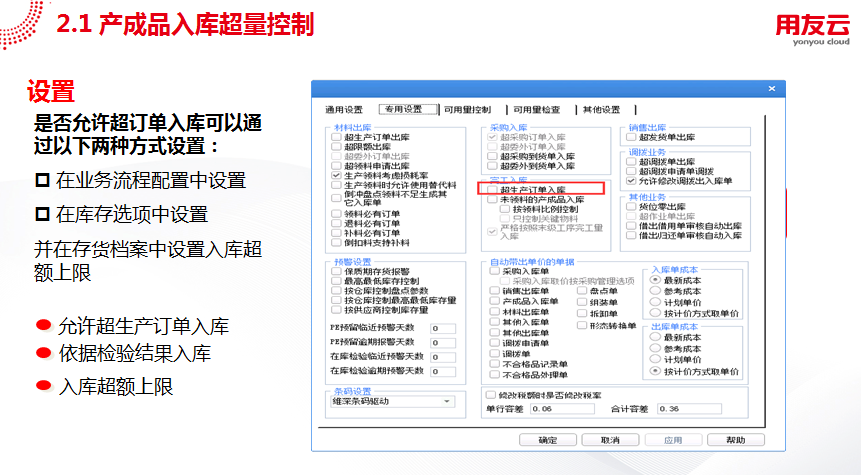Image resolution: width=861 pixels, height=475 pixels.
Task: Choose 参考成本 under 出库单成本
Action: tap(655, 349)
